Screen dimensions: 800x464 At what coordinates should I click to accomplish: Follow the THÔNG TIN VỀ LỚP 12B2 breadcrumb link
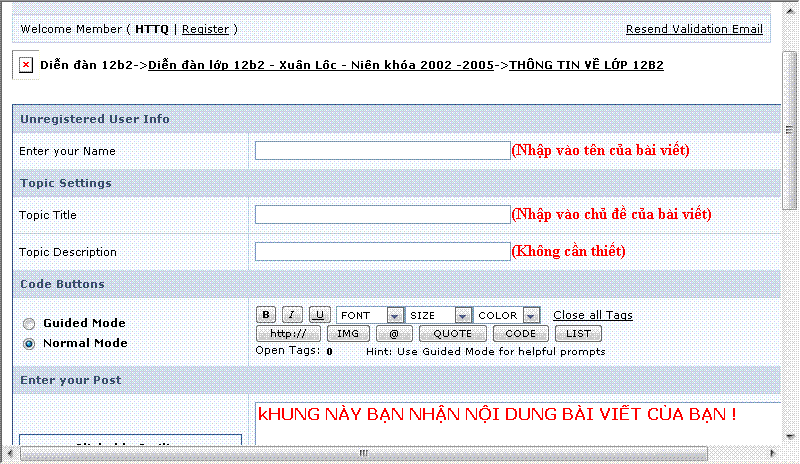tap(586, 65)
